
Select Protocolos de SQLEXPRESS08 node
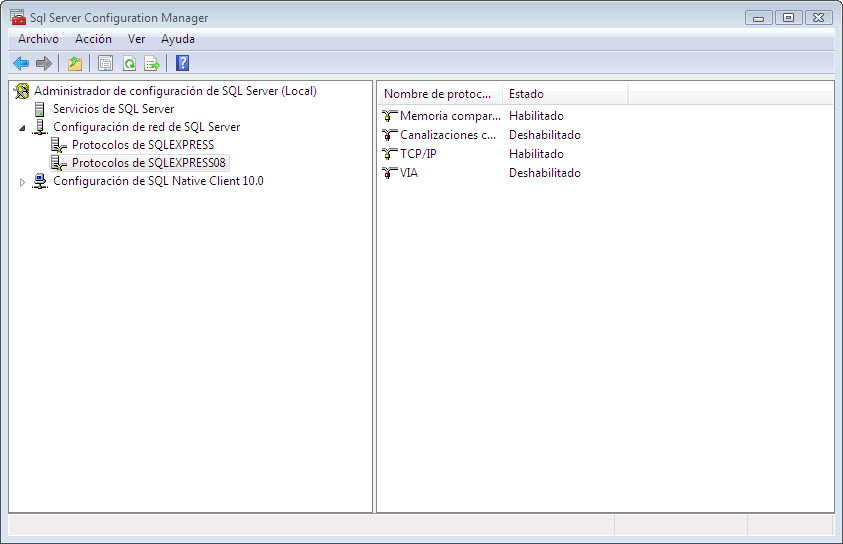[149, 162]
